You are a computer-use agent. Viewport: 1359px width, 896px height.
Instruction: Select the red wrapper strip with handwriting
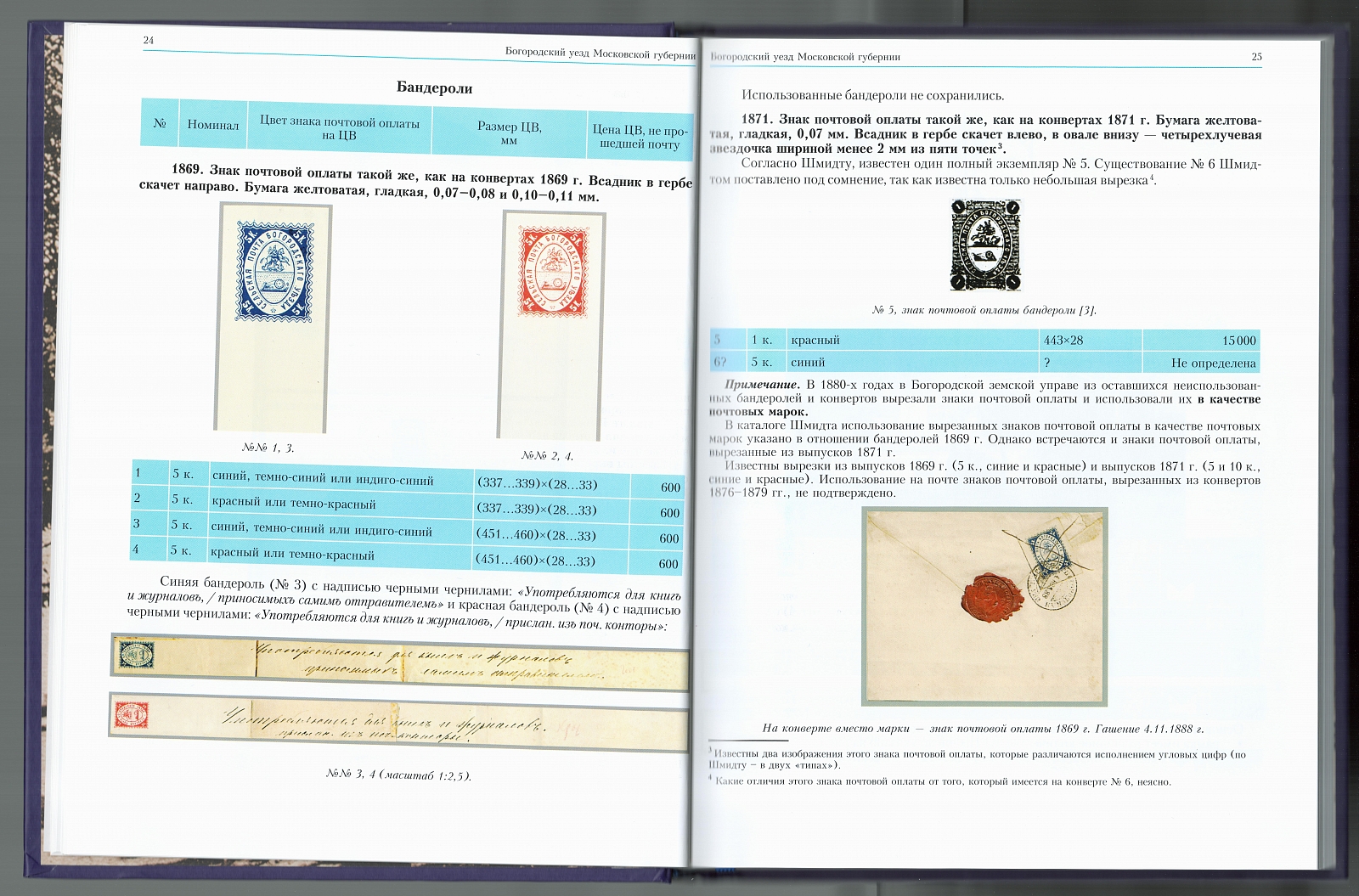pos(399,720)
